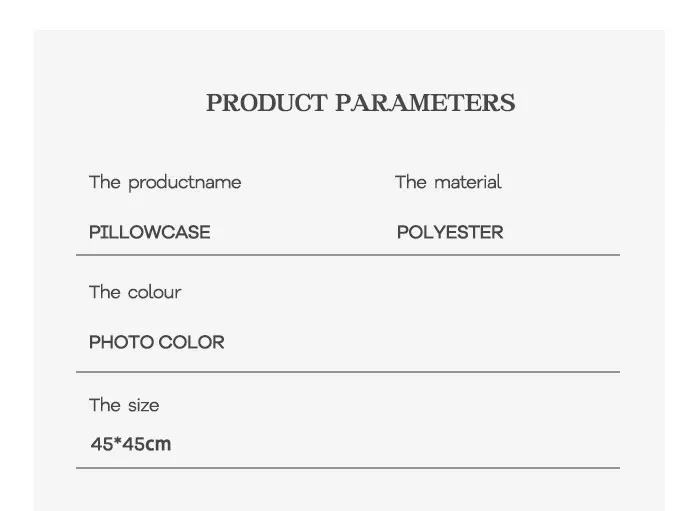Screen dimensions: 700x511
Task: Click the "The material" label
Action: coord(448,182)
